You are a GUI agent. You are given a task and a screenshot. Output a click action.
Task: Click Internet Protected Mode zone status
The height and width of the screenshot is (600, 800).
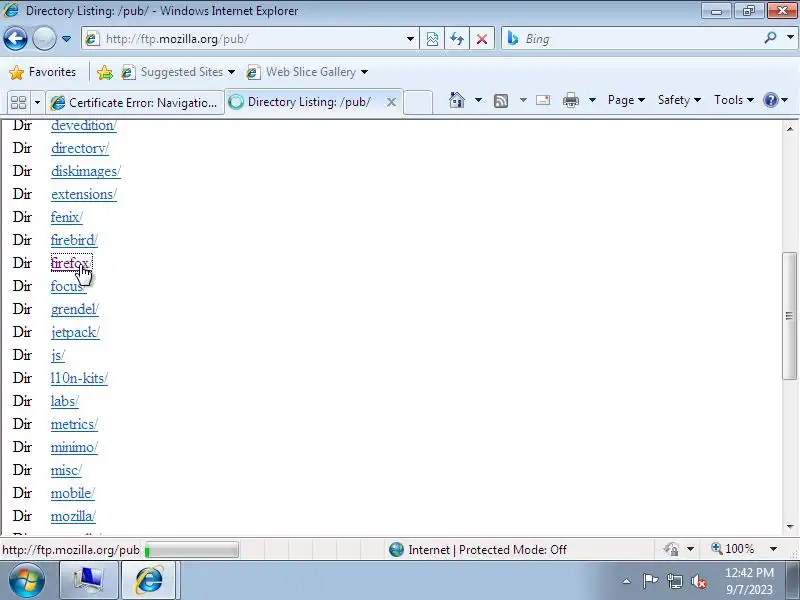[x=478, y=549]
